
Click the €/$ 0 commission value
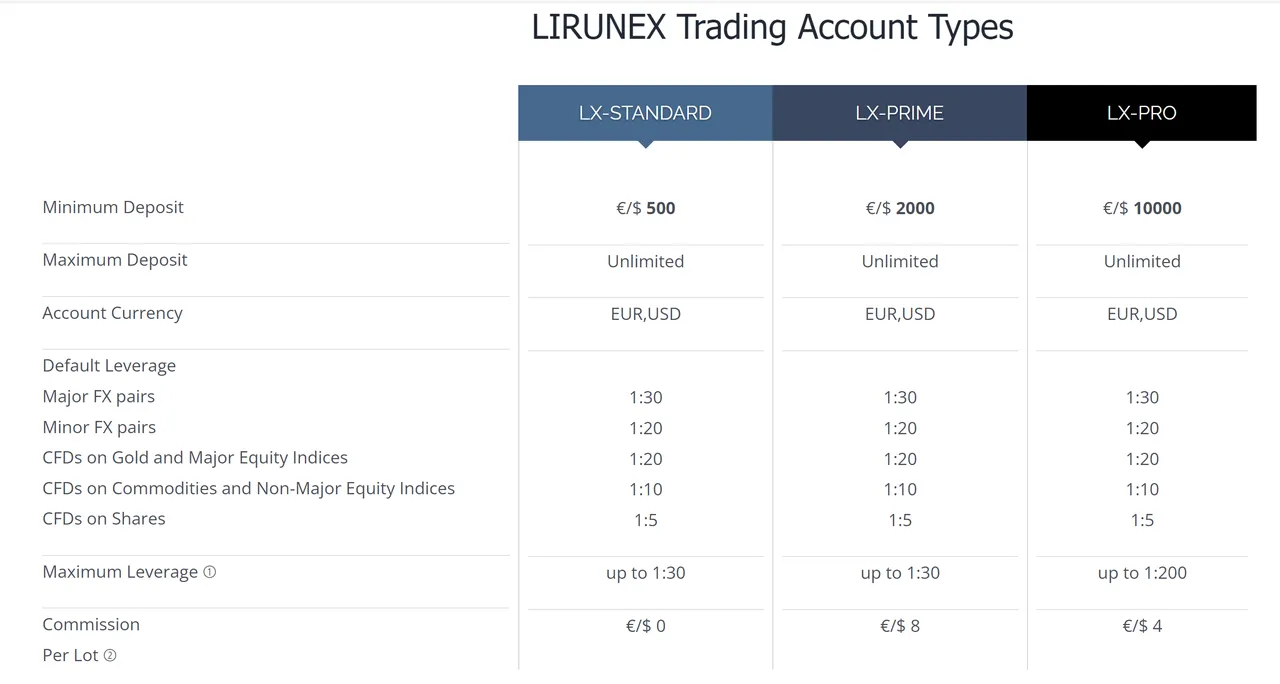coord(646,626)
